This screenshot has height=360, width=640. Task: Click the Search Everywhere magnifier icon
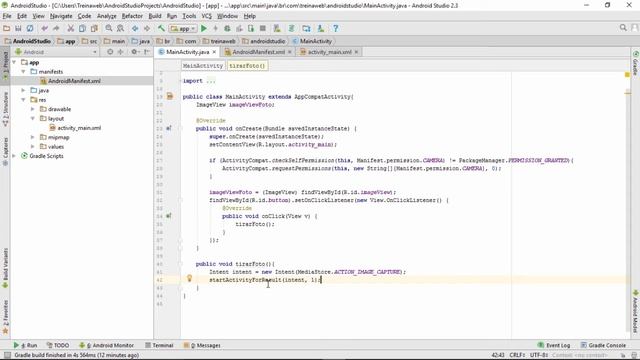623,28
